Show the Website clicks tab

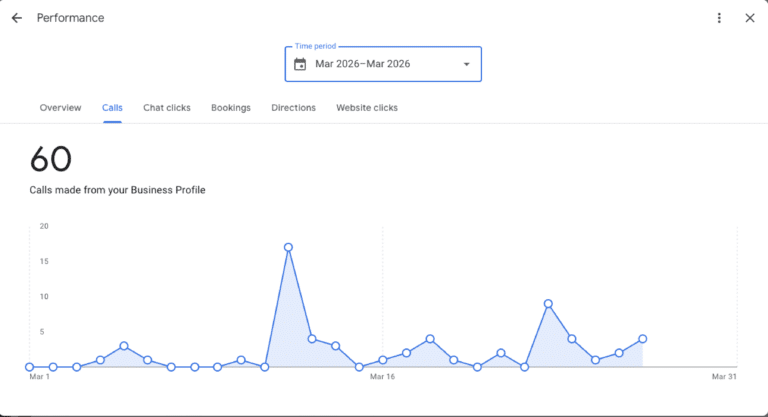pos(366,108)
